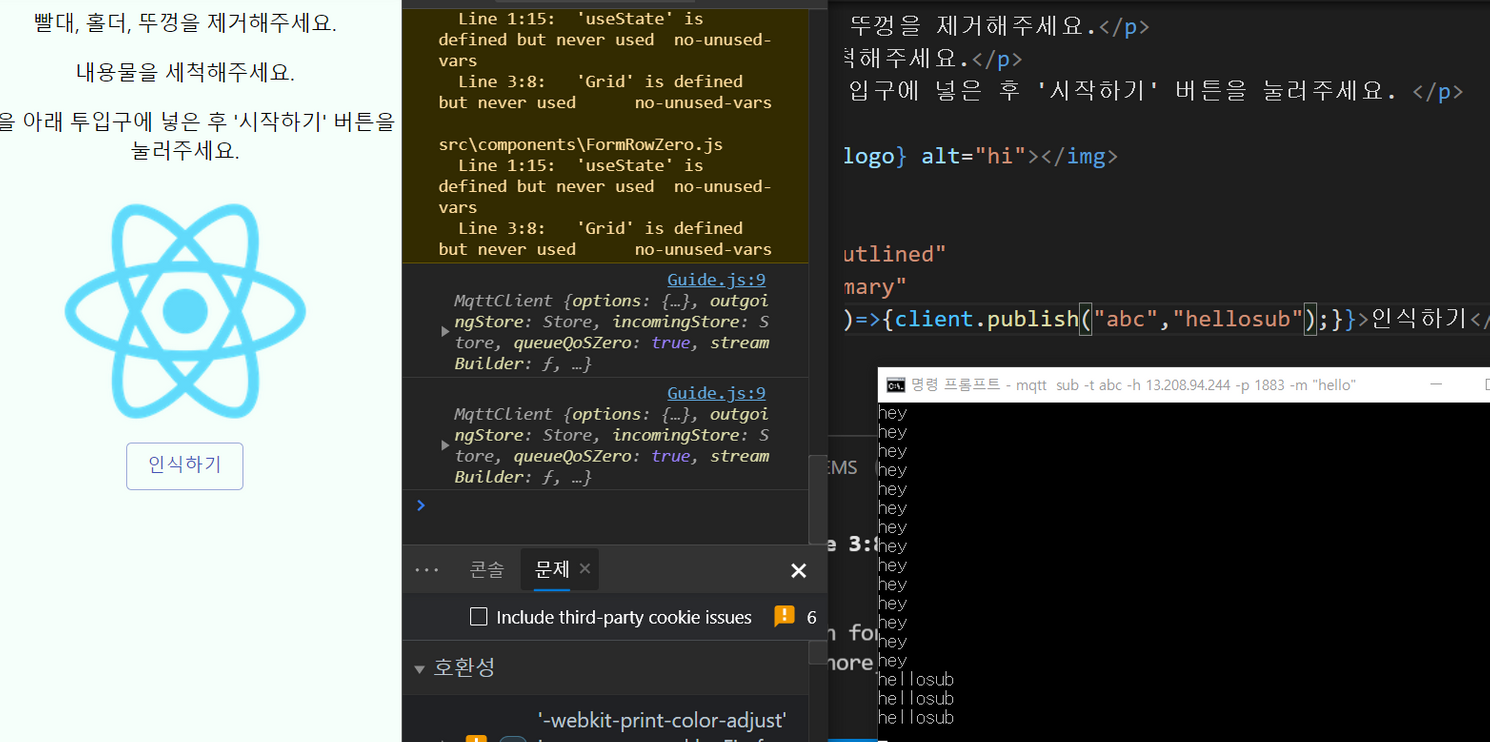Click the "abc" topic string in editor

tap(1127, 319)
